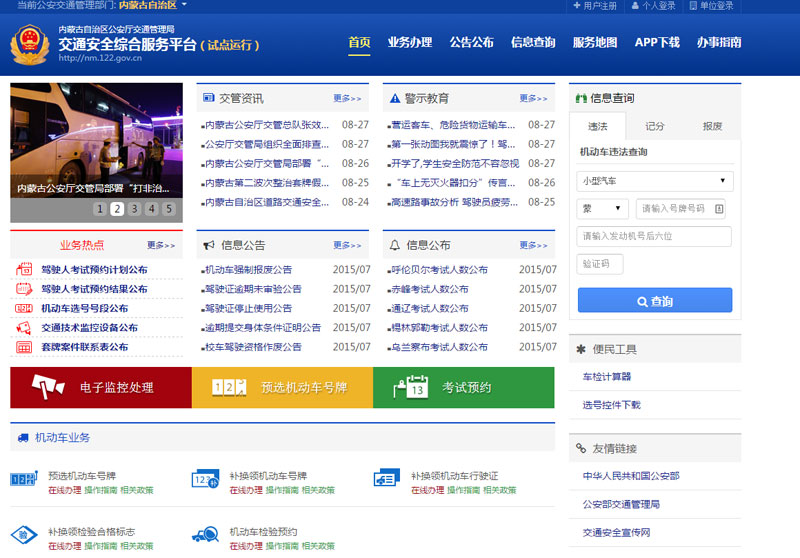The image size is (800, 558).
Task: Open the 内蒙古自治区 department dropdown
Action: click(153, 5)
